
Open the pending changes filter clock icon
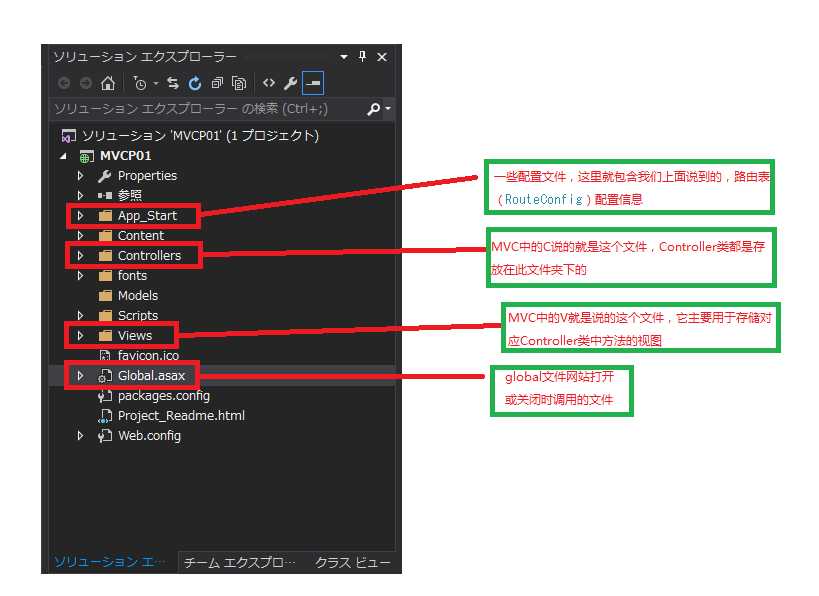[139, 83]
